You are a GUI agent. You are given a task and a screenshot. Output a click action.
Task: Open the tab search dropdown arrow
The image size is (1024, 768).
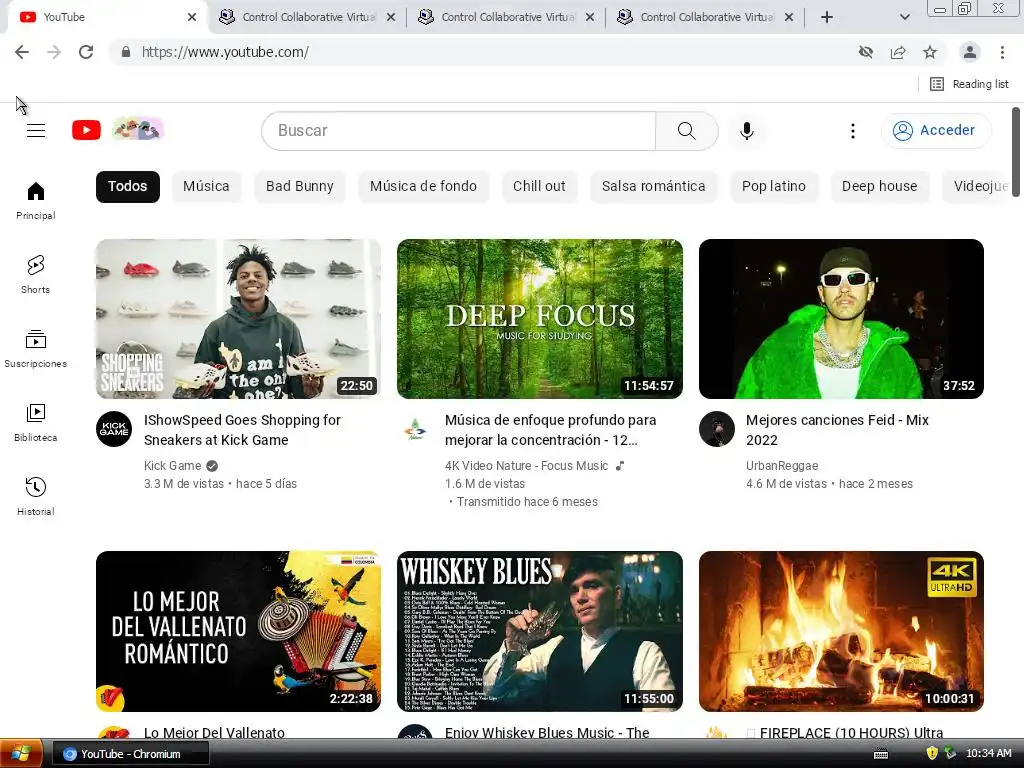click(x=904, y=17)
